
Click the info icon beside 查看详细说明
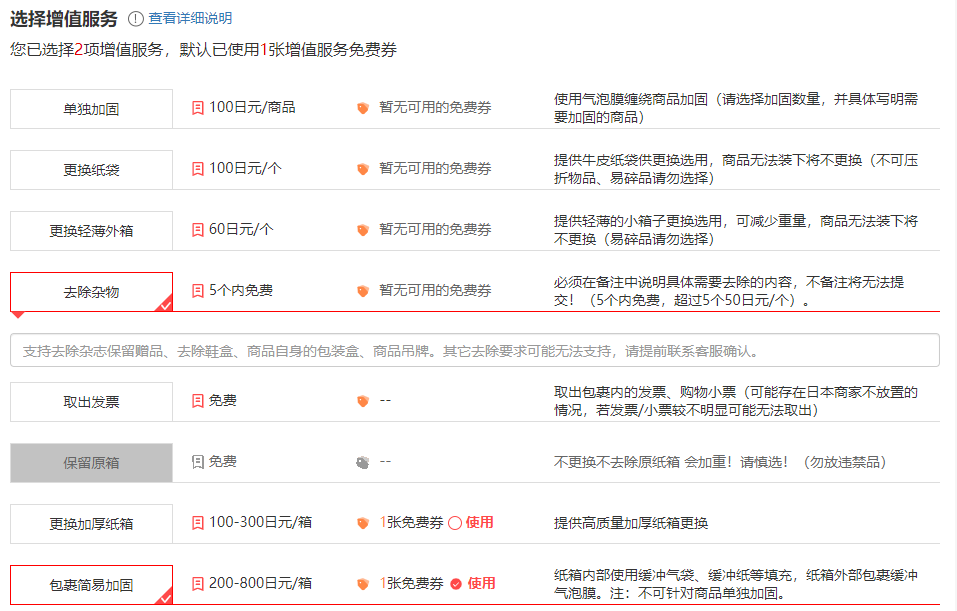[x=135, y=19]
